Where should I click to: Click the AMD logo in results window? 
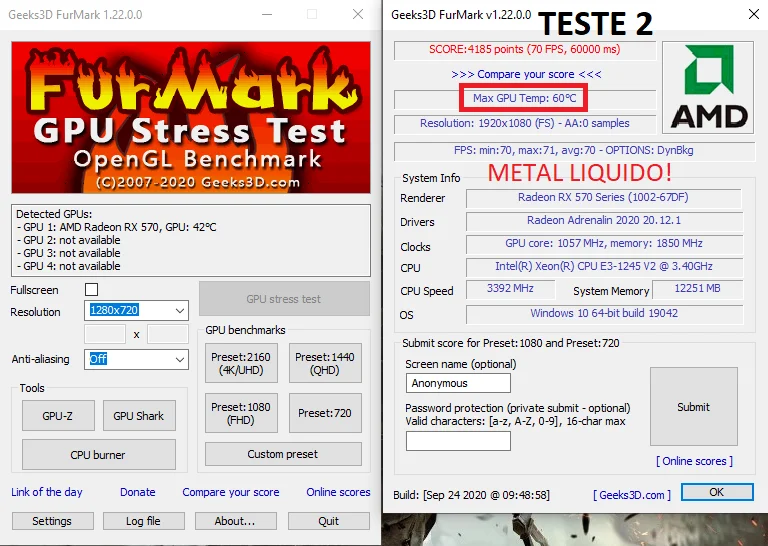[708, 87]
